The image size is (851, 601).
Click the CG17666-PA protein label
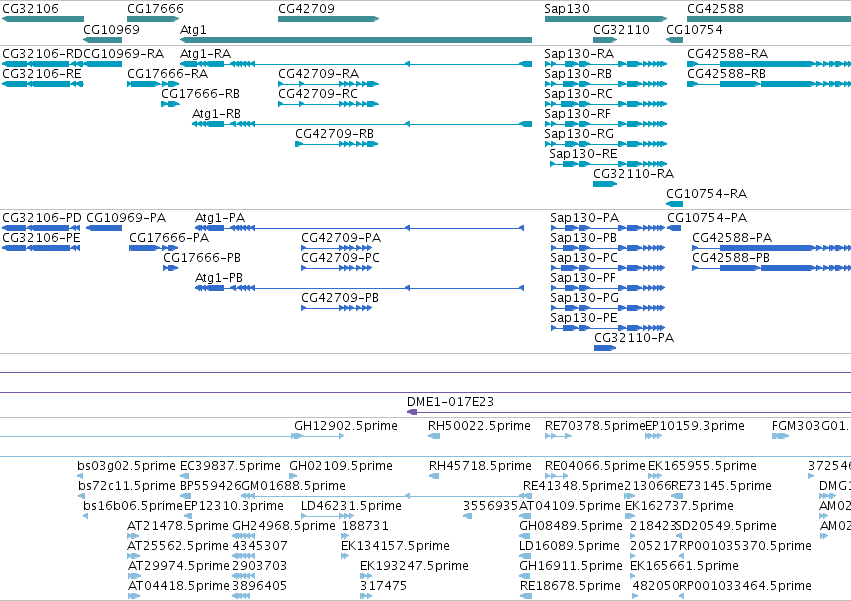pos(169,238)
